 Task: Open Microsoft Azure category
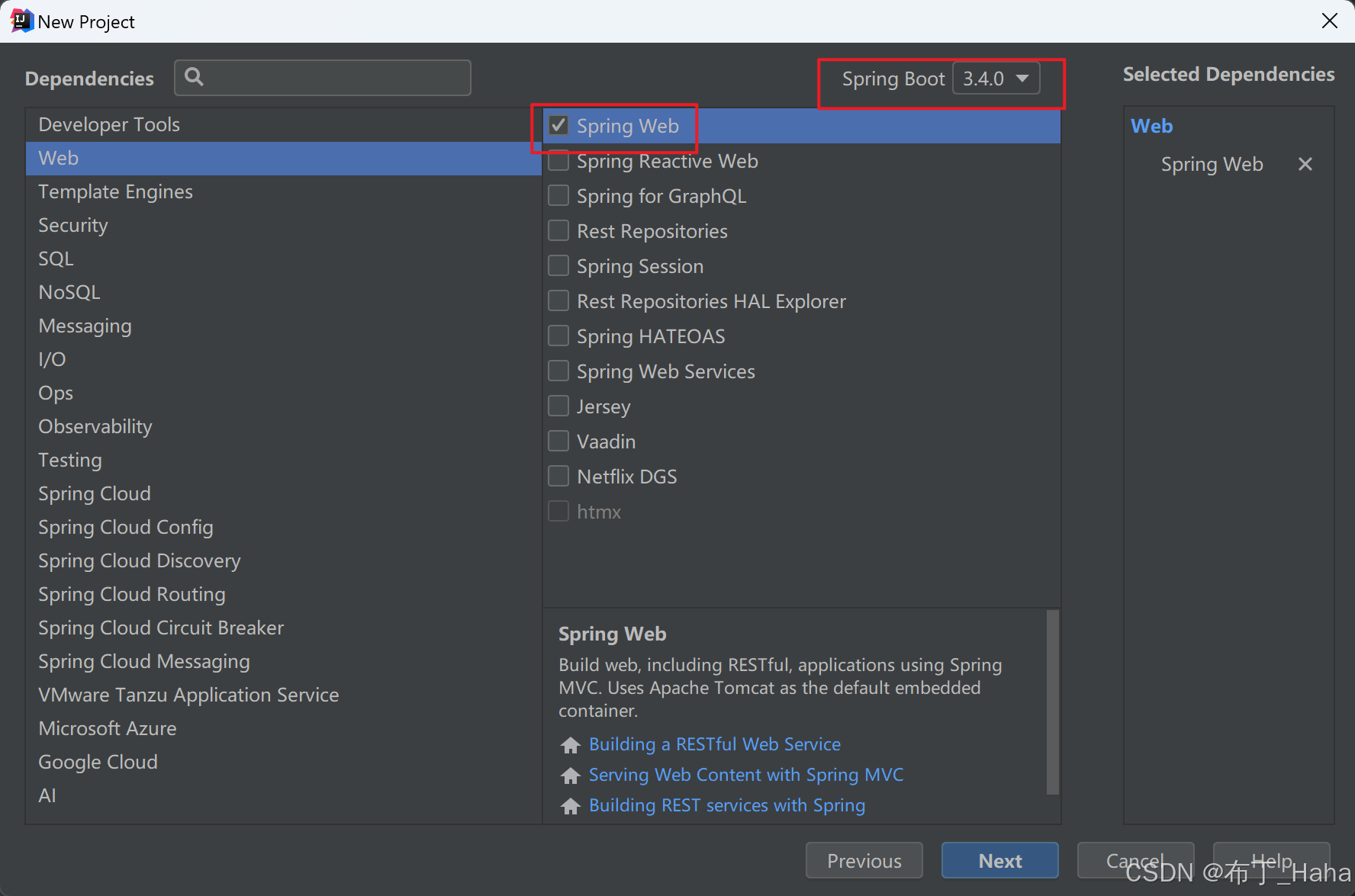[x=283, y=728]
